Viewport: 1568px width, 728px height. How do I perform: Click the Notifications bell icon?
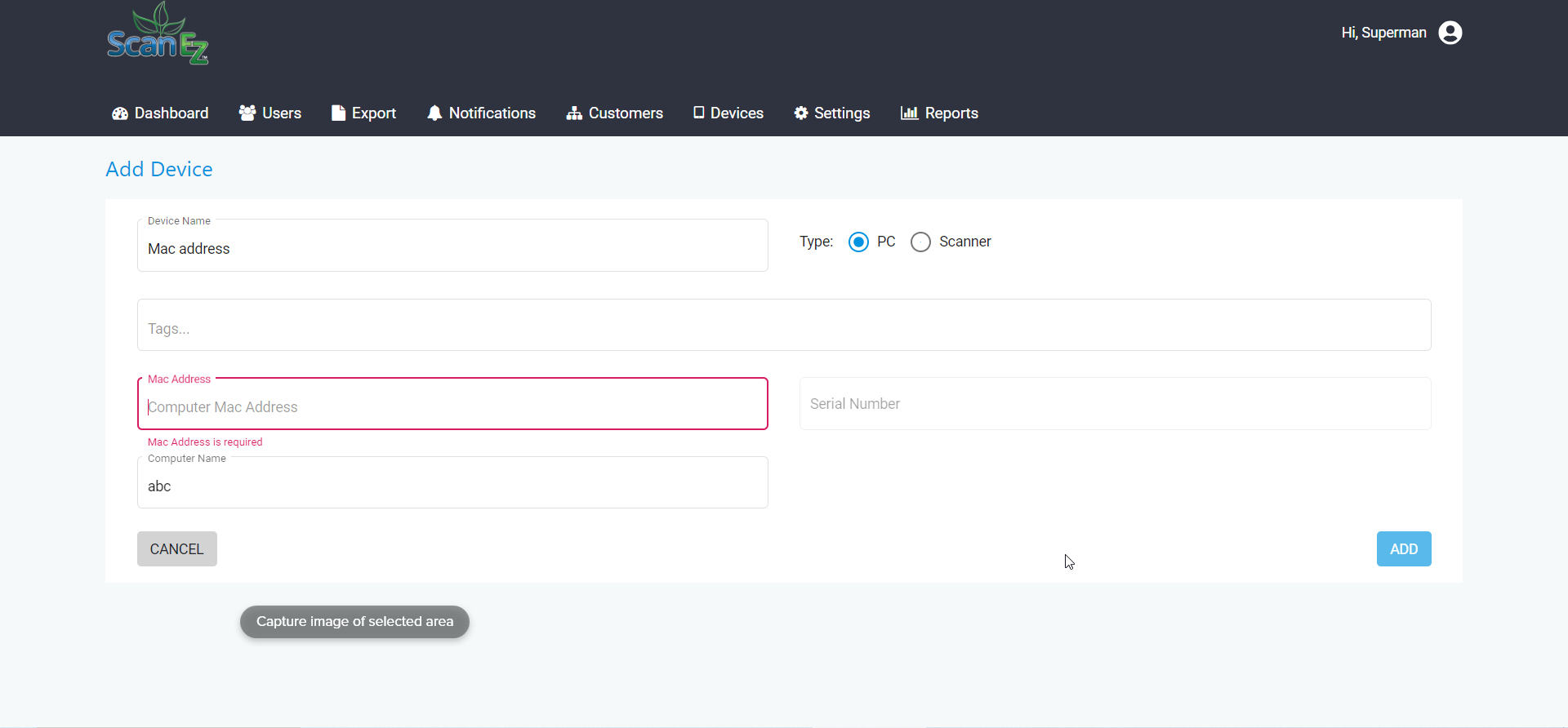434,113
